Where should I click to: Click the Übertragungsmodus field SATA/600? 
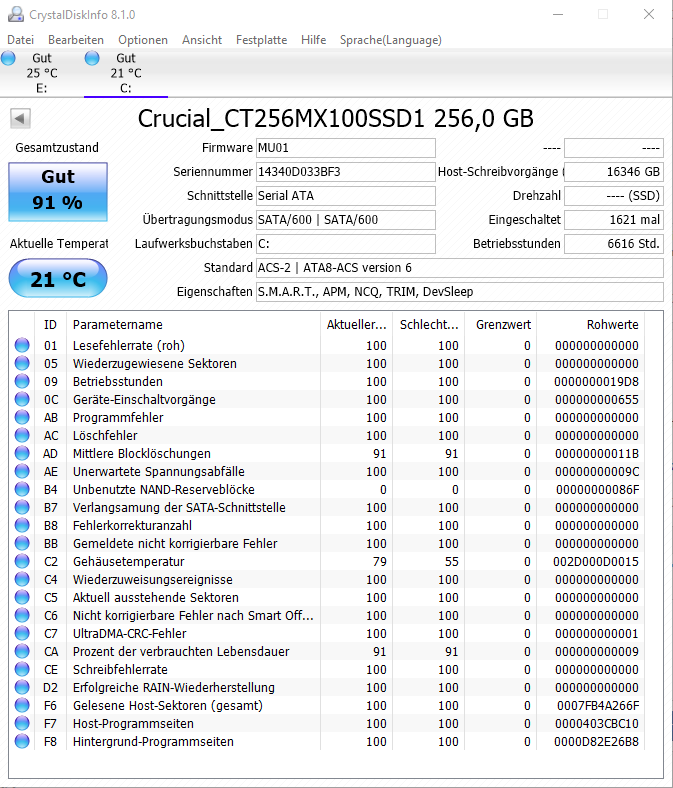(346, 220)
